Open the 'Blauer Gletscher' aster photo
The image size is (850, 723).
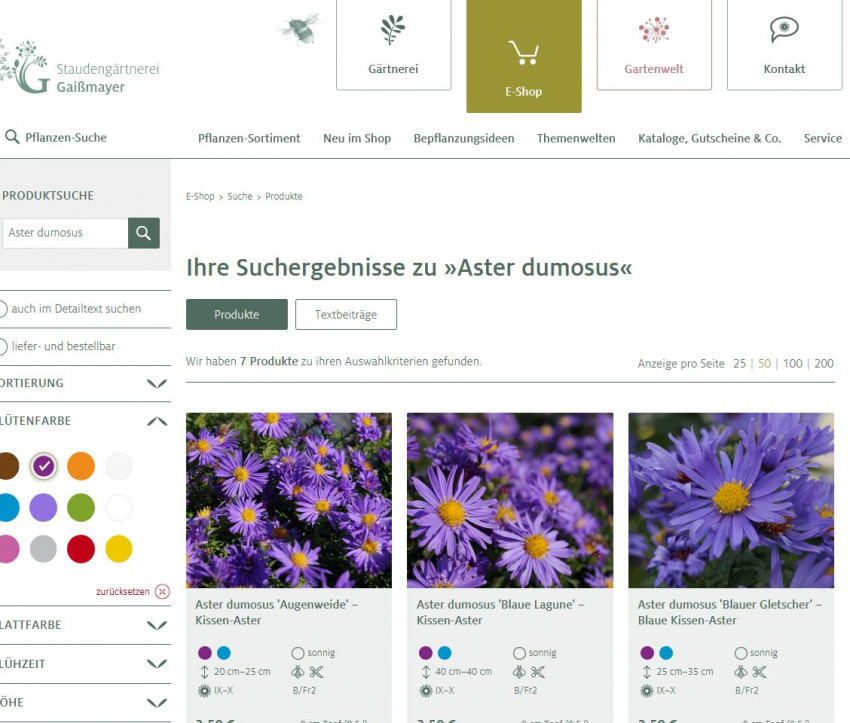[x=731, y=500]
